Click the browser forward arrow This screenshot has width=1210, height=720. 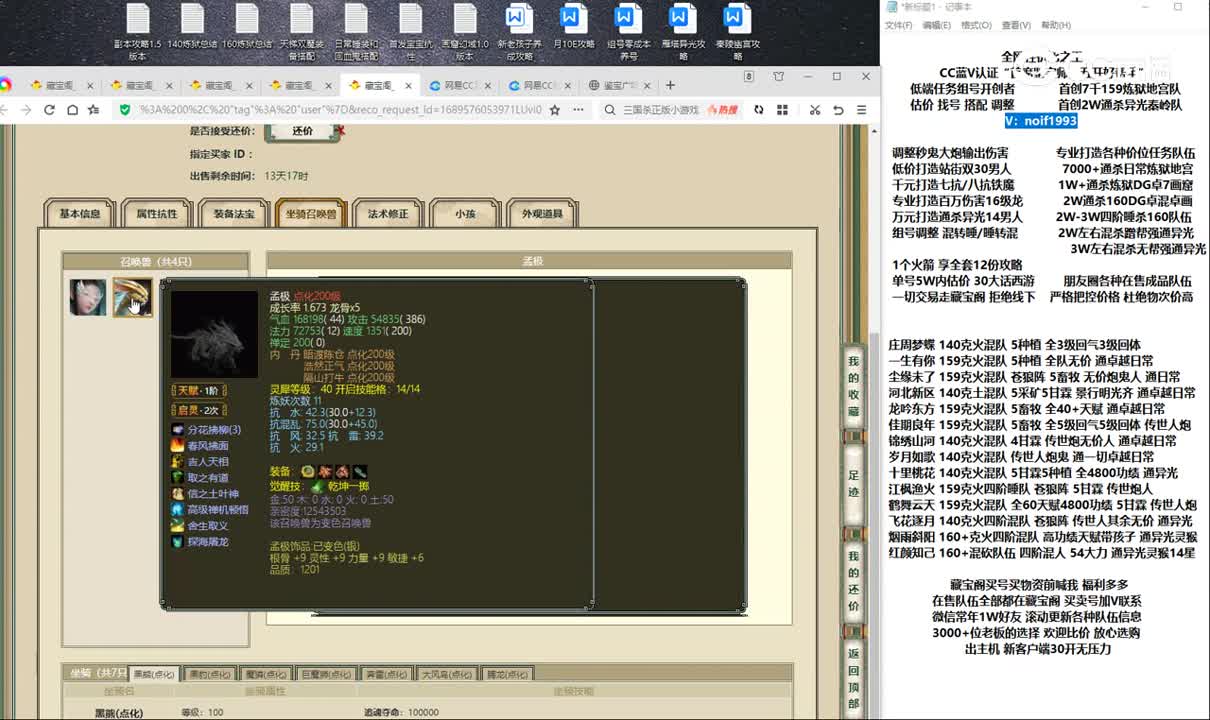coord(26,110)
